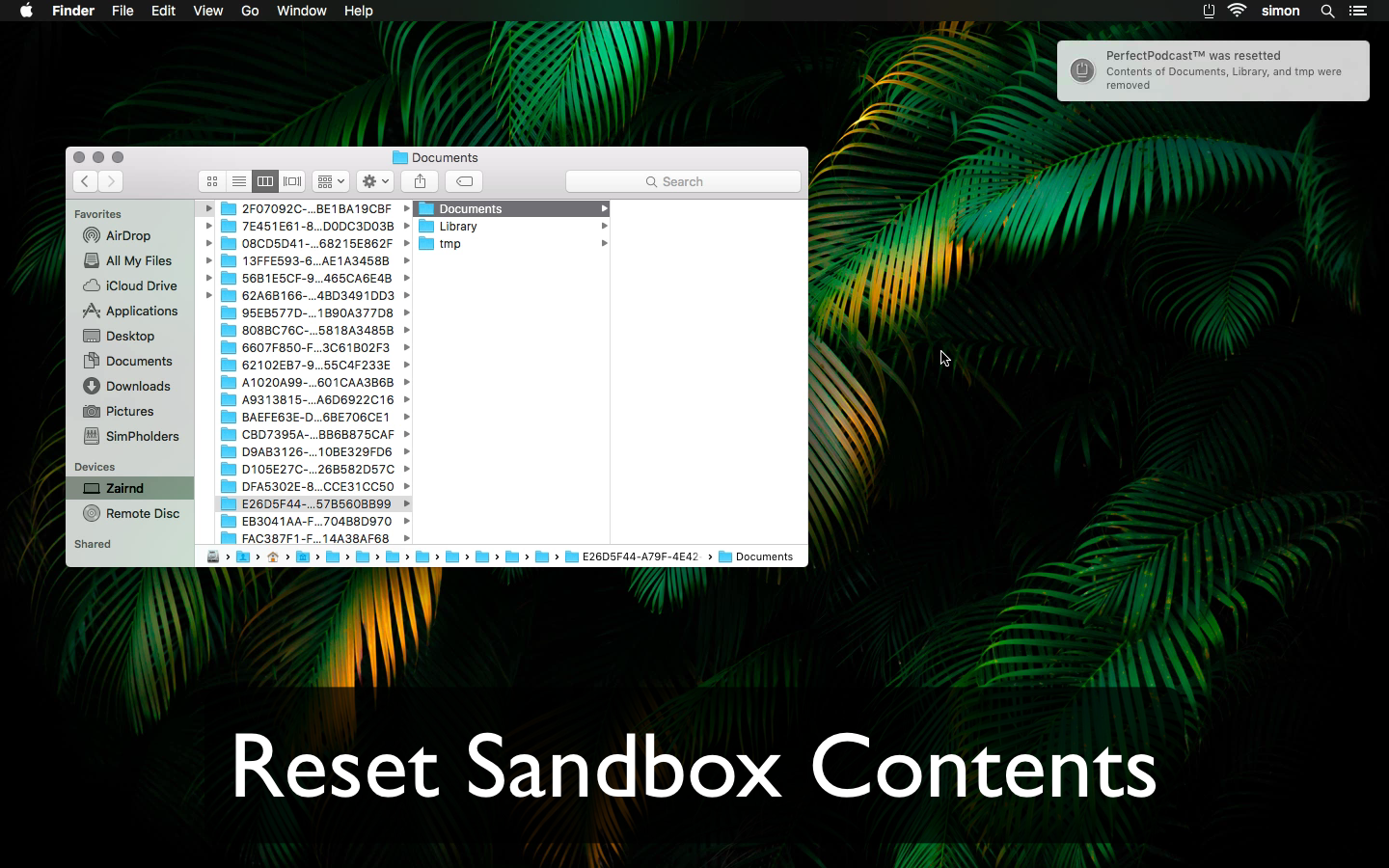The height and width of the screenshot is (868, 1389).
Task: Select the Library folder
Action: click(511, 226)
